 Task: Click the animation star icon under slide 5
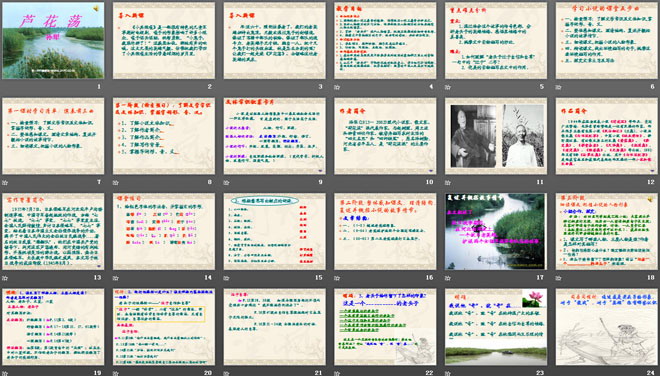(x=448, y=87)
